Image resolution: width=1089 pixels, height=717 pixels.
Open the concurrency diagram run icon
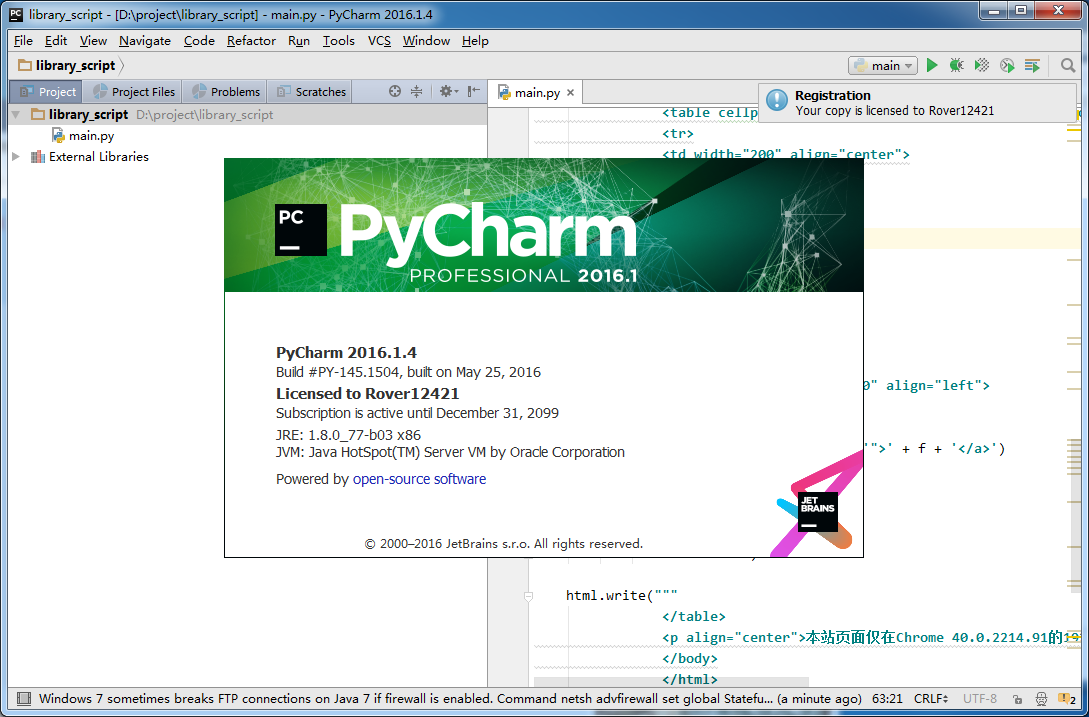1032,65
